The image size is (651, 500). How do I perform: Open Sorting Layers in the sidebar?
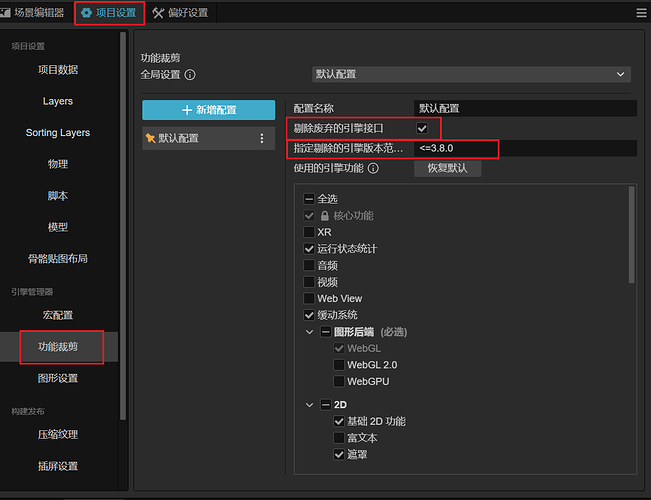pos(58,132)
